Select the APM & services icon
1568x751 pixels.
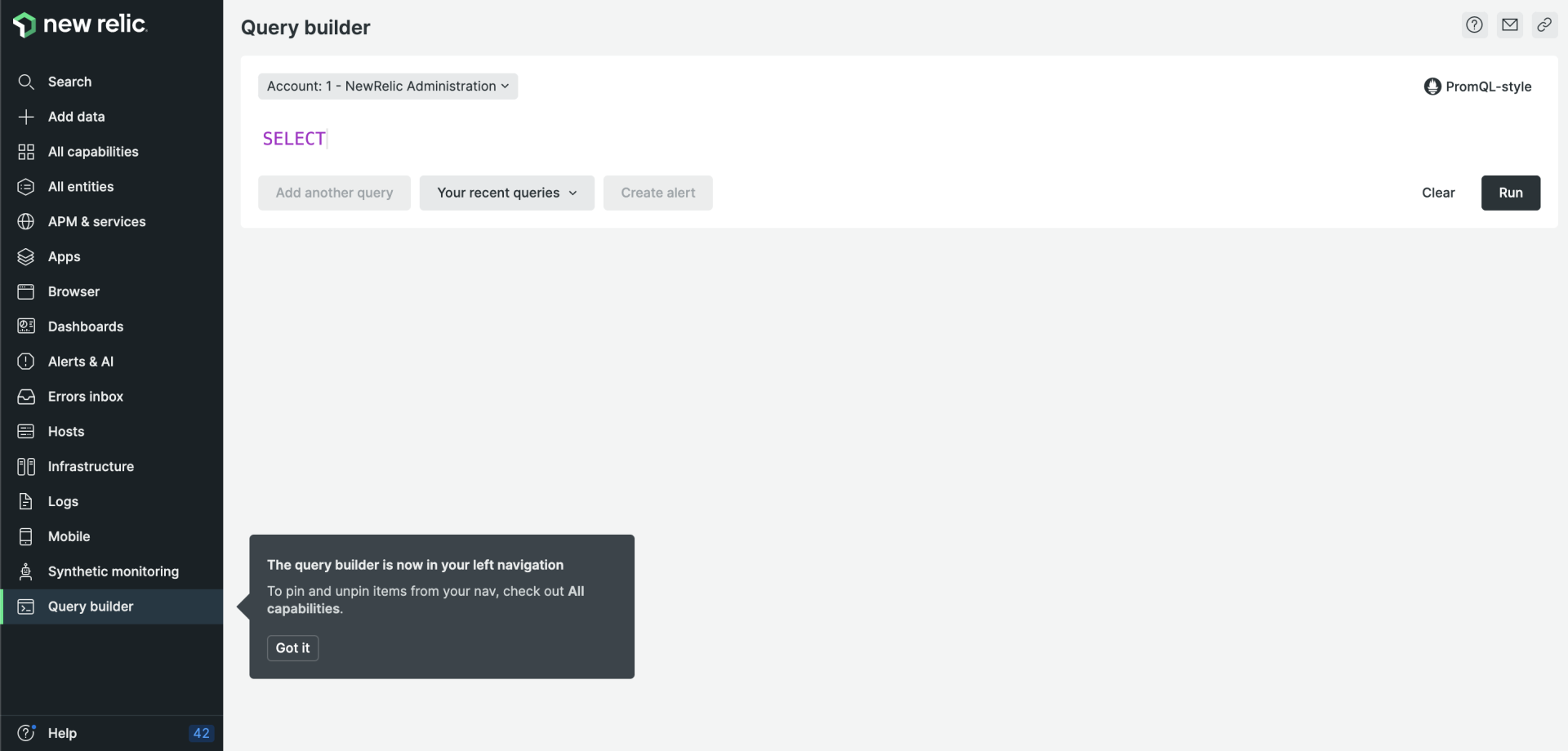pyautogui.click(x=25, y=221)
